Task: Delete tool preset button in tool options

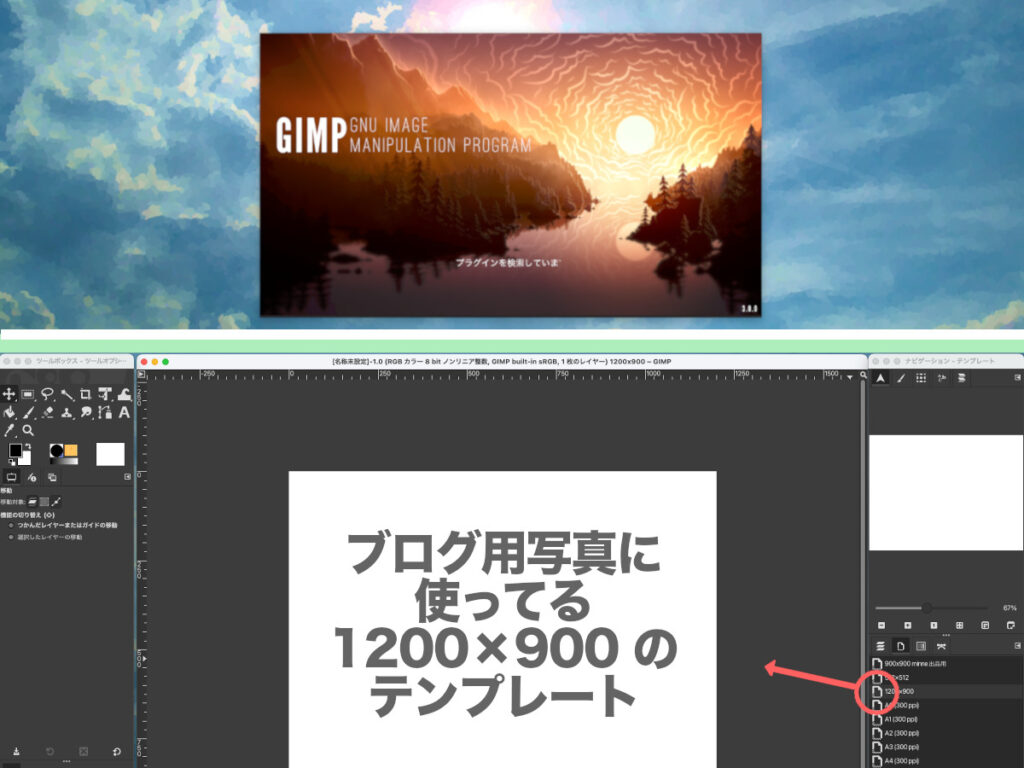Action: (x=84, y=752)
